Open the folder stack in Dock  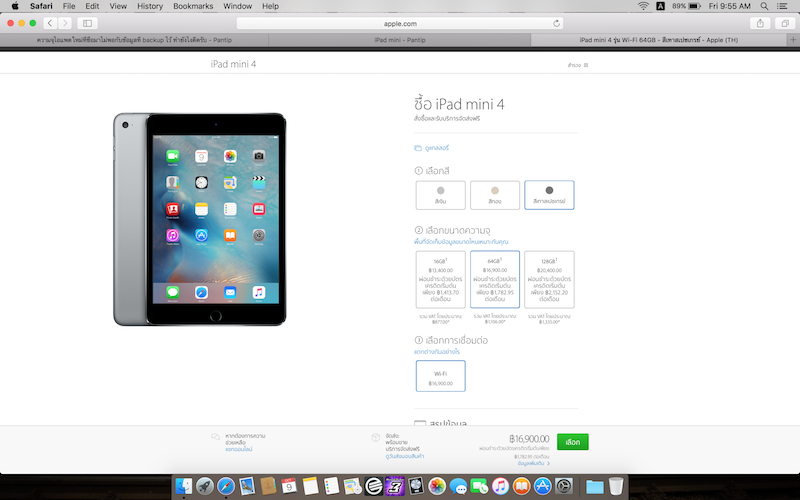594,486
